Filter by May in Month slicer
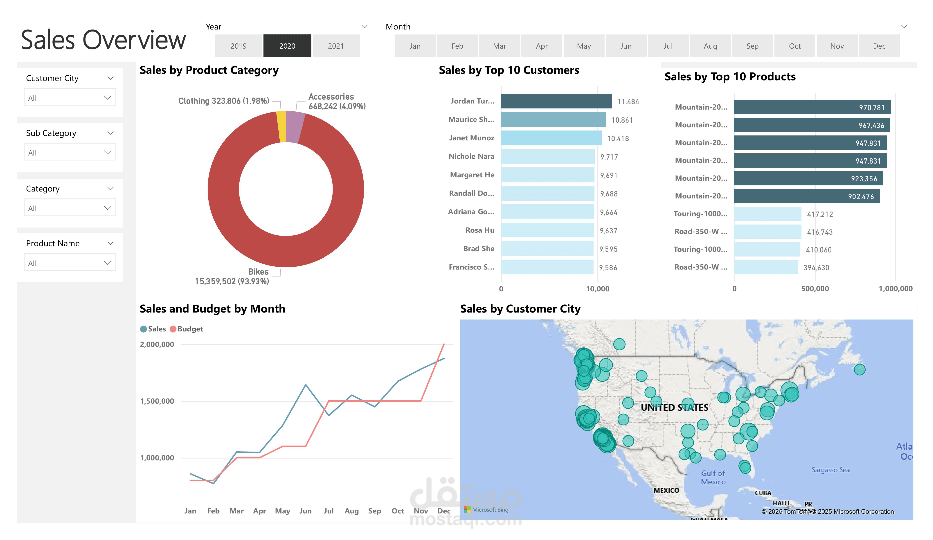Image resolution: width=933 pixels, height=540 pixels. [x=584, y=46]
